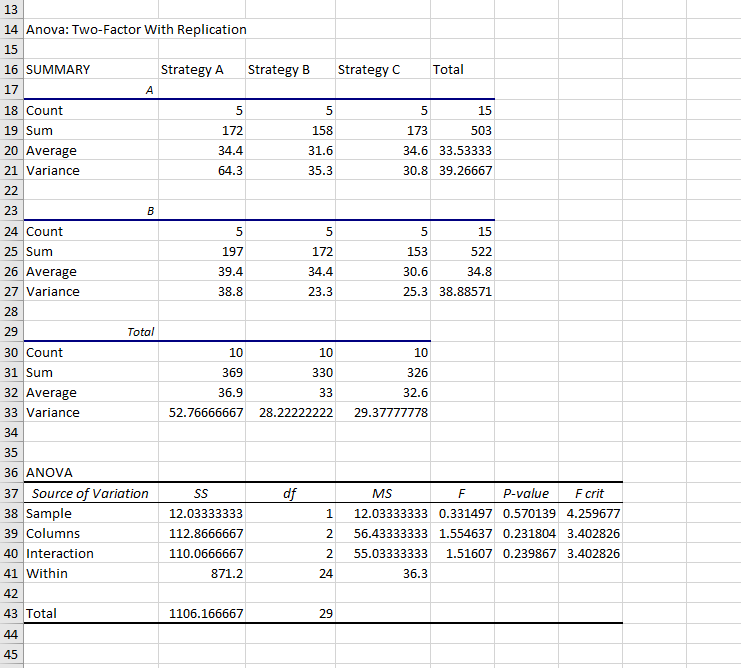This screenshot has width=741, height=668.
Task: Select row header 13
Action: tap(12, 9)
